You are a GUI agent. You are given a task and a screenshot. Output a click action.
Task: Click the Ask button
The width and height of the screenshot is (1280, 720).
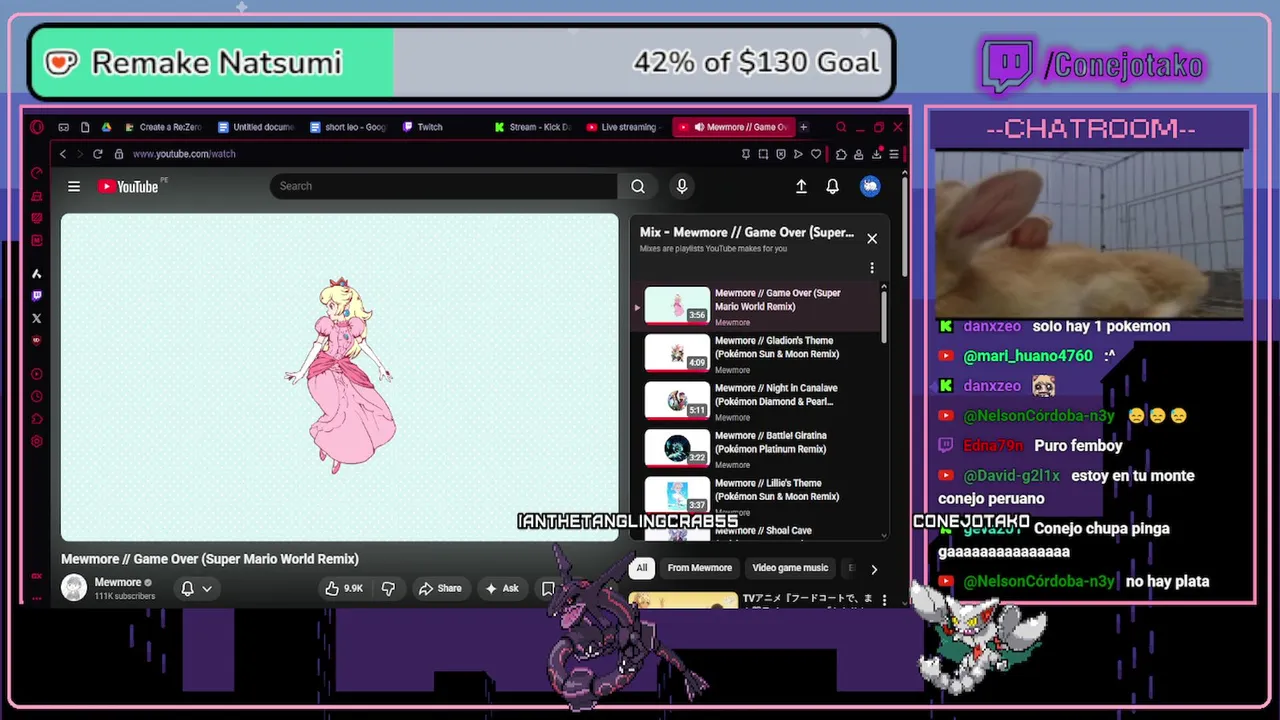502,588
